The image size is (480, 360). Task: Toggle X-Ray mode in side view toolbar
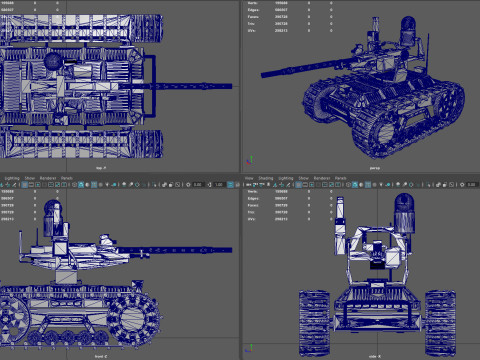438,185
